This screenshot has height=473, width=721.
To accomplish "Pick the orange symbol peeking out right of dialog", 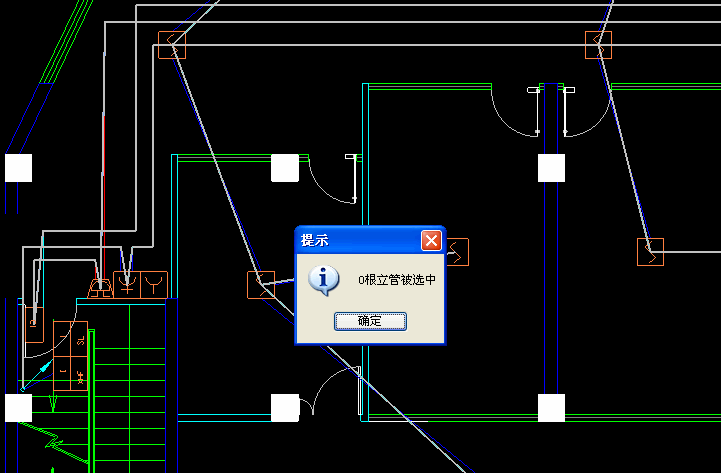I will pos(458,252).
